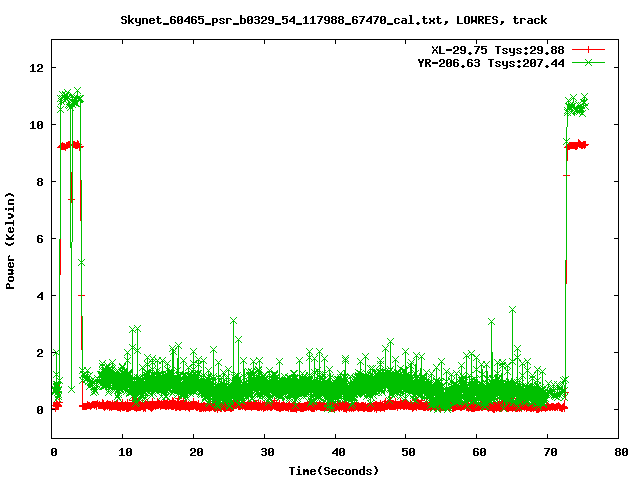Click the tallest green spike near 65 seconds
The image size is (640, 480).
coord(513,310)
